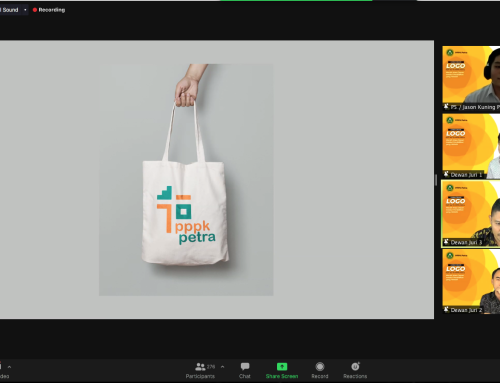Click the Sound label in top bar
Image resolution: width=500 pixels, height=383 pixels.
coord(10,10)
